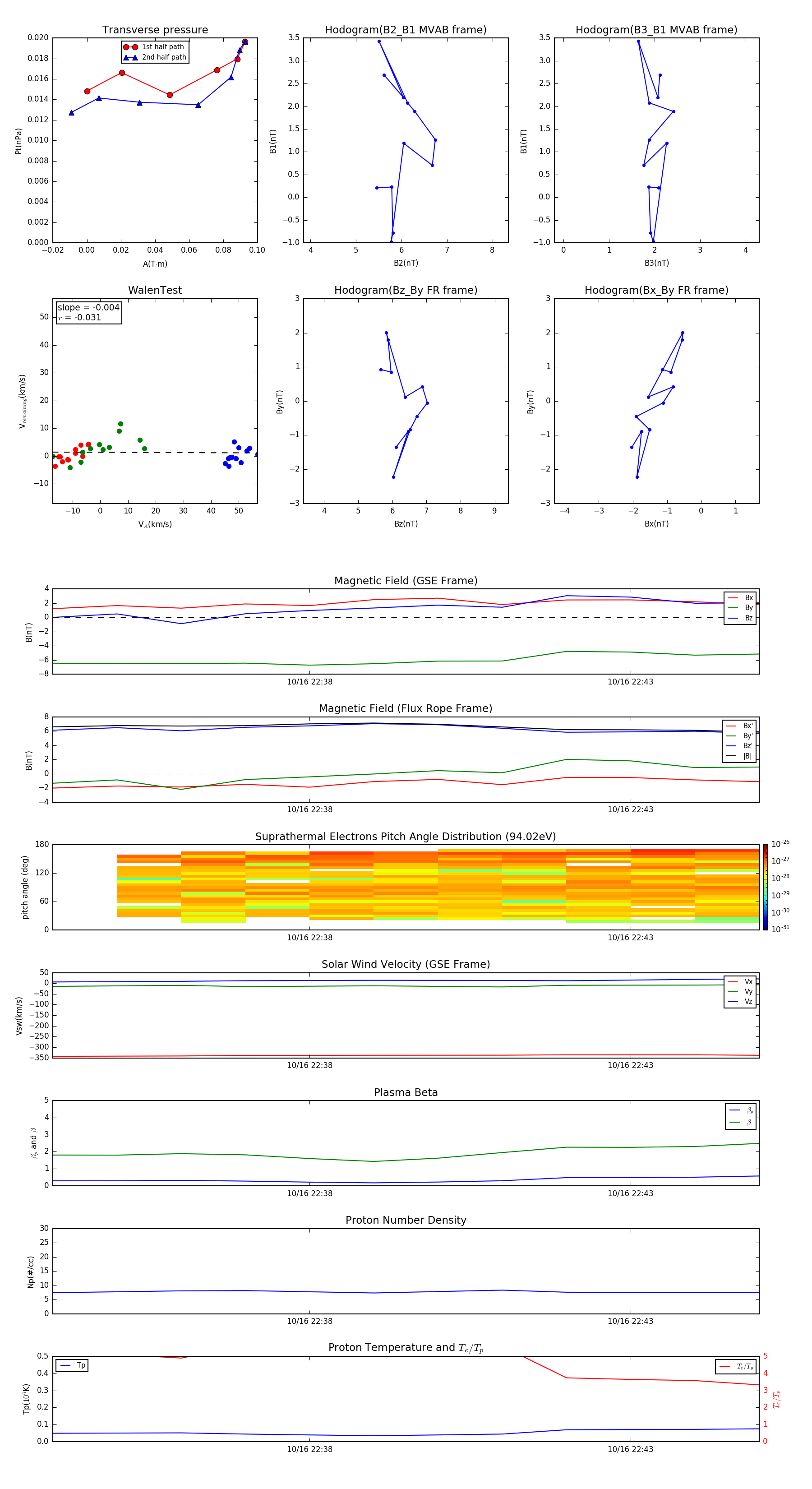The height and width of the screenshot is (1489, 812).
Task: Click the Pt(nPa) y-axis label
Action: pyautogui.click(x=18, y=141)
